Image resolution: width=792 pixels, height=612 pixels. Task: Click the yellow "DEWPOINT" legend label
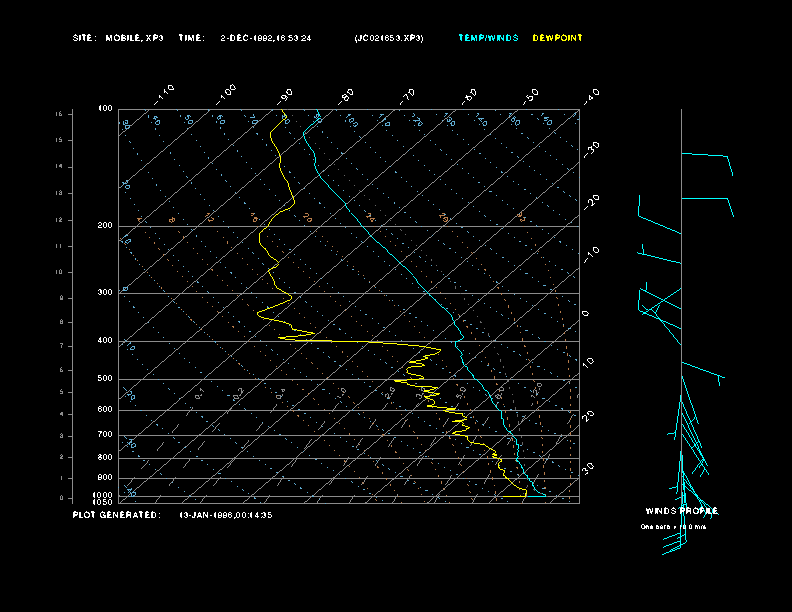[x=558, y=38]
